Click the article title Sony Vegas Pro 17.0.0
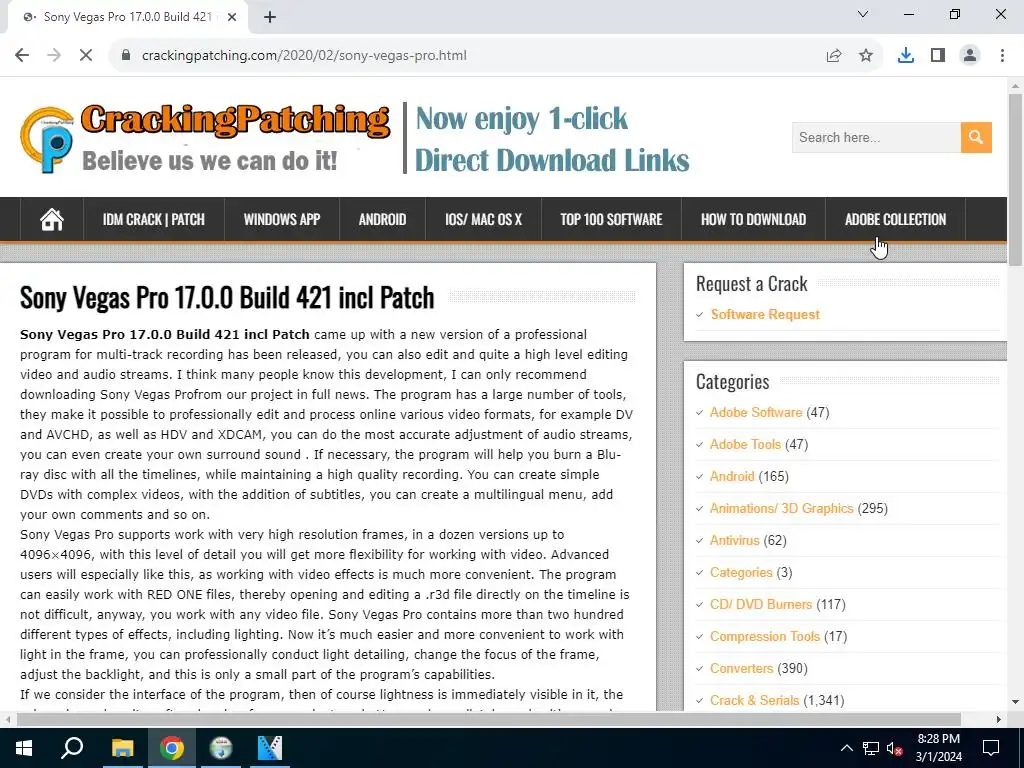The image size is (1024, 768). click(x=227, y=298)
